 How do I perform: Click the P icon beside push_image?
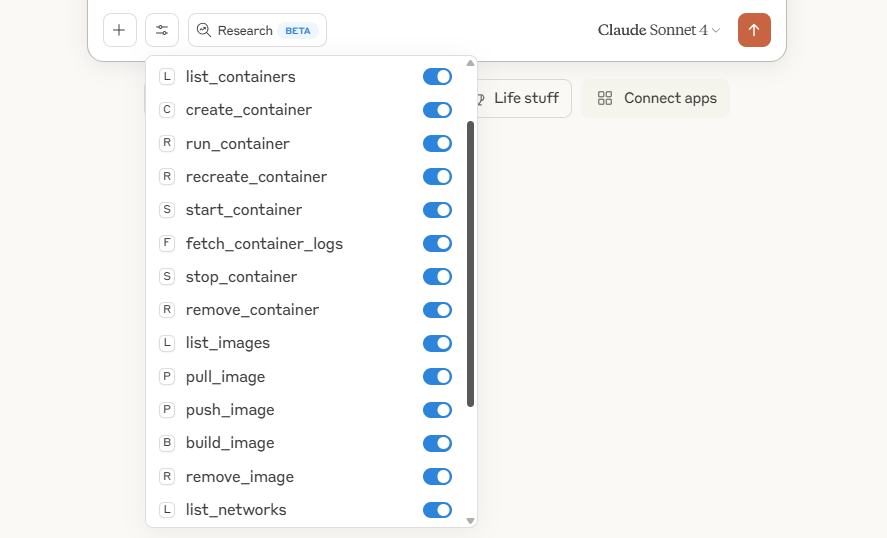pos(167,410)
